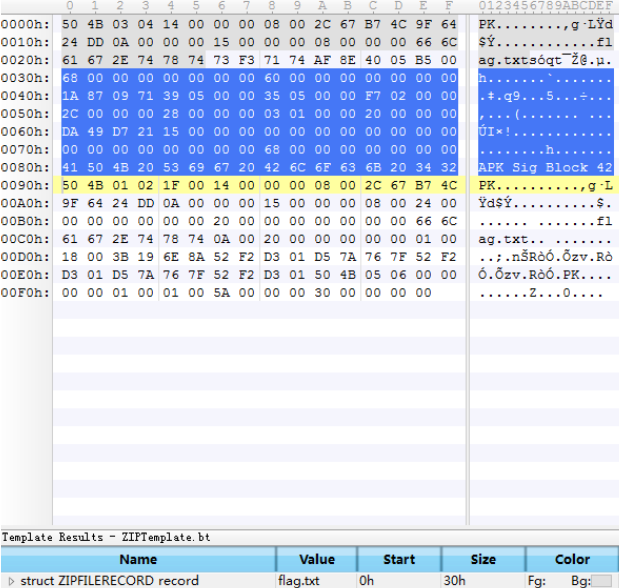Click the Template Results - ZIPTemplate.bt title
The width and height of the screenshot is (620, 588).
pos(106,537)
